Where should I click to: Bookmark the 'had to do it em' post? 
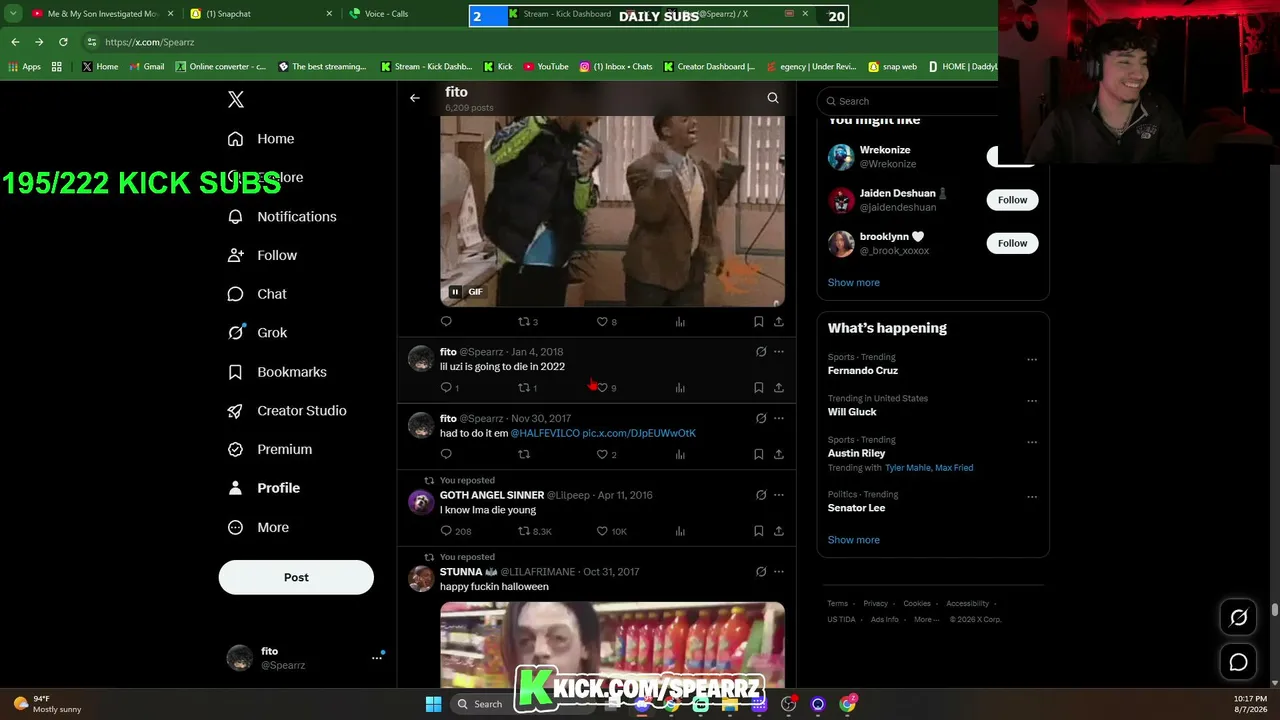pyautogui.click(x=758, y=454)
